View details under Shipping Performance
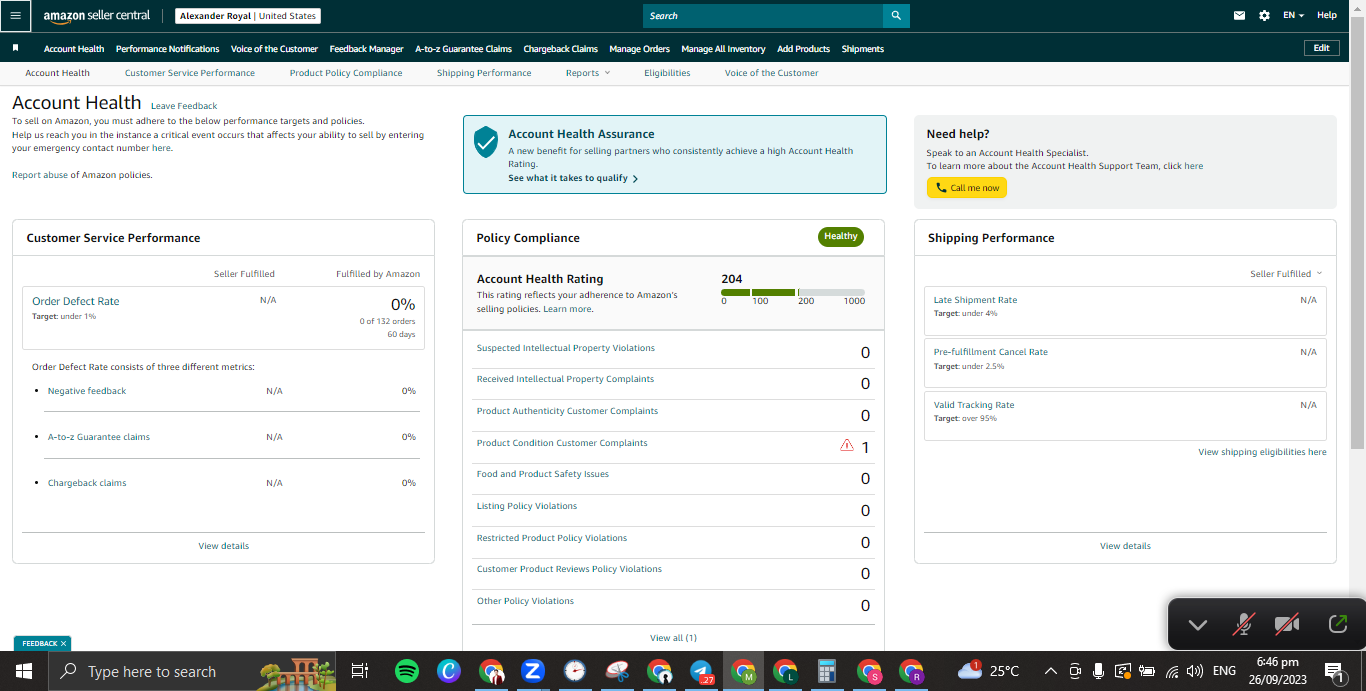This screenshot has height=691, width=1366. point(1125,546)
